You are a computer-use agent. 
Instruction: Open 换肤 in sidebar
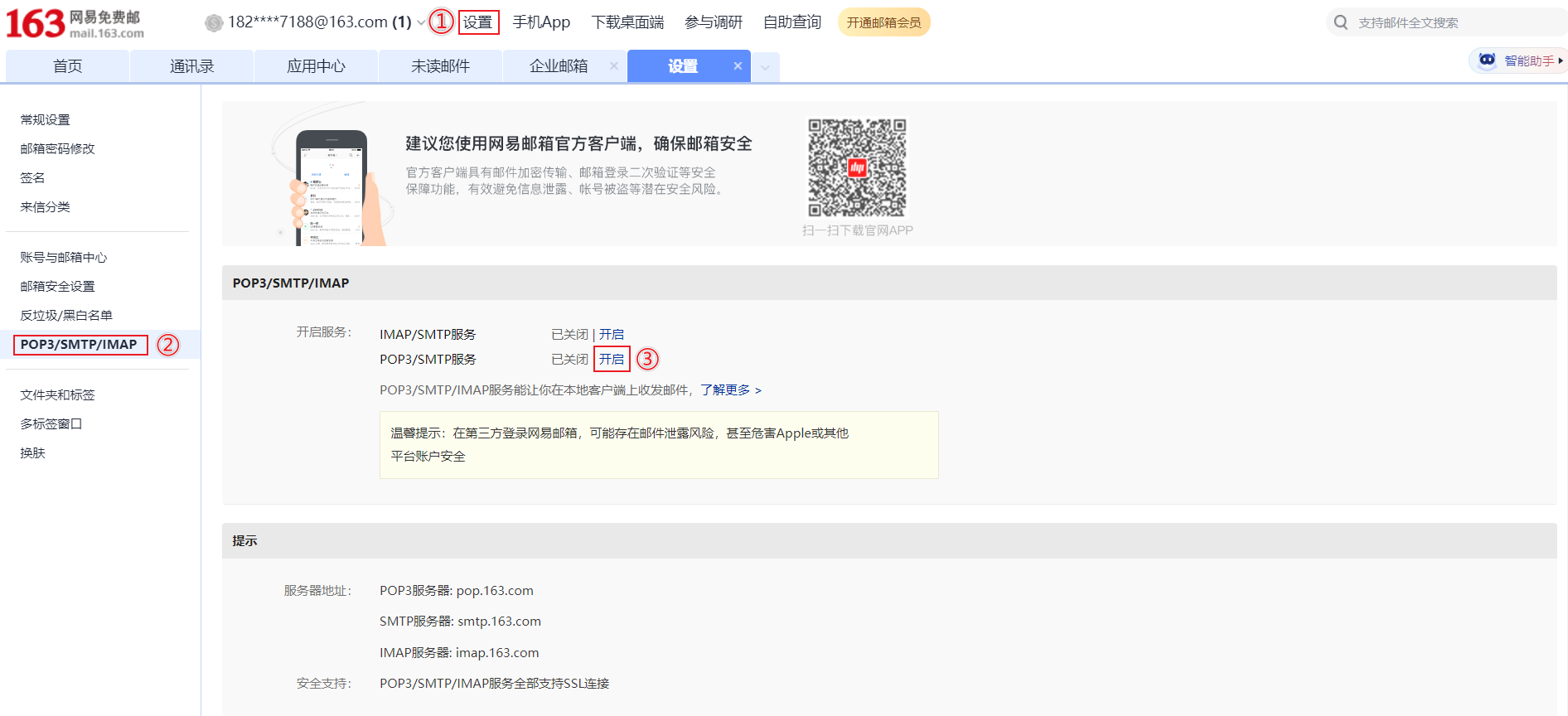[33, 453]
